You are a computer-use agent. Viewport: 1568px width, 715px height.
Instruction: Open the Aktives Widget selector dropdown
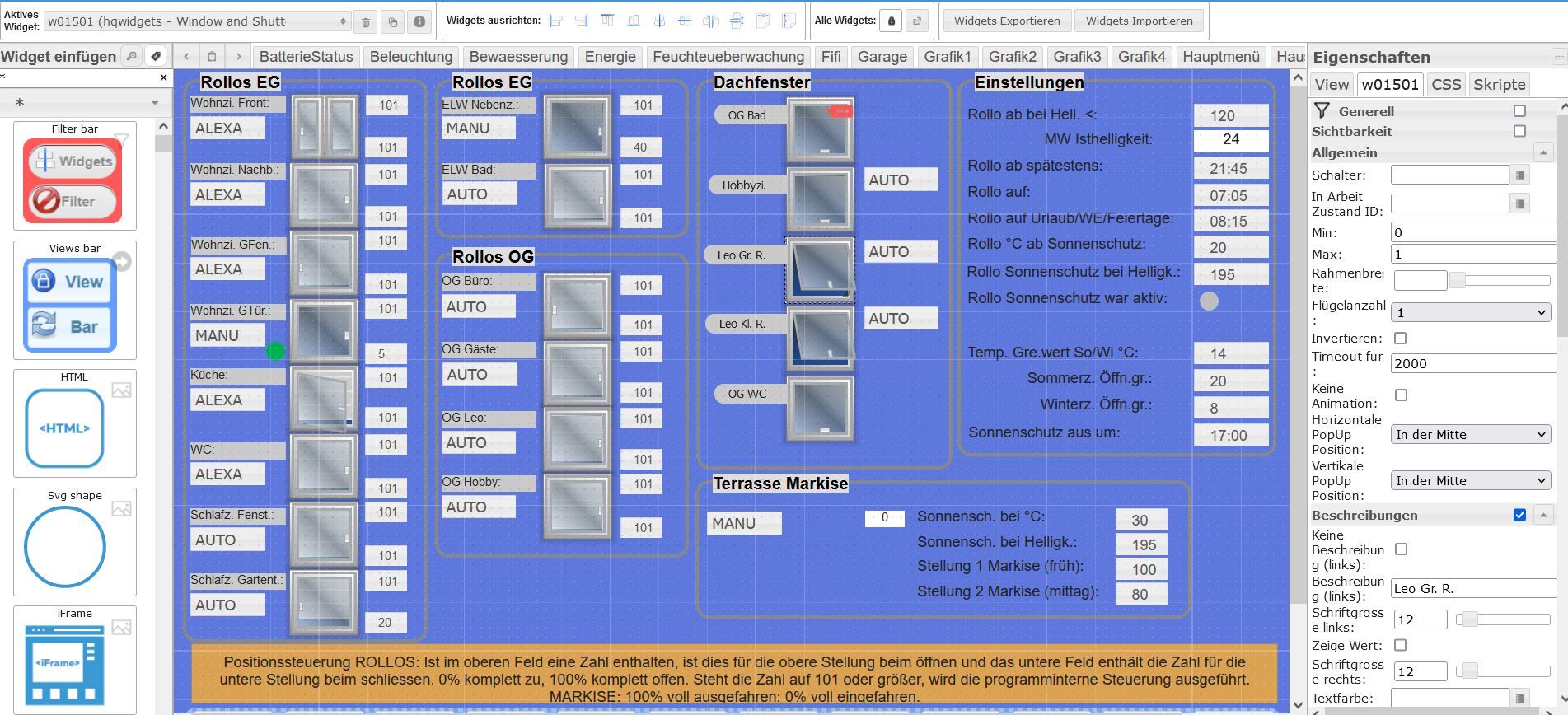coord(198,21)
